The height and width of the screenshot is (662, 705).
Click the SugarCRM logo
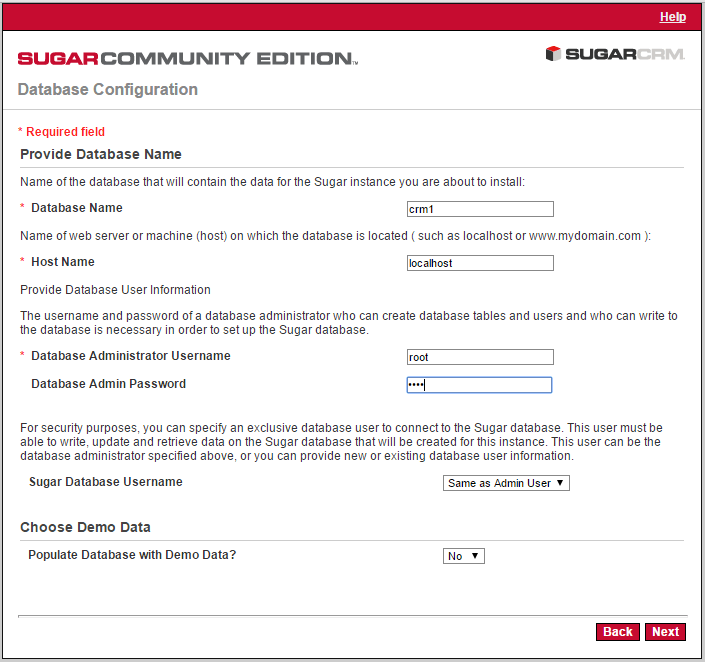[615, 54]
